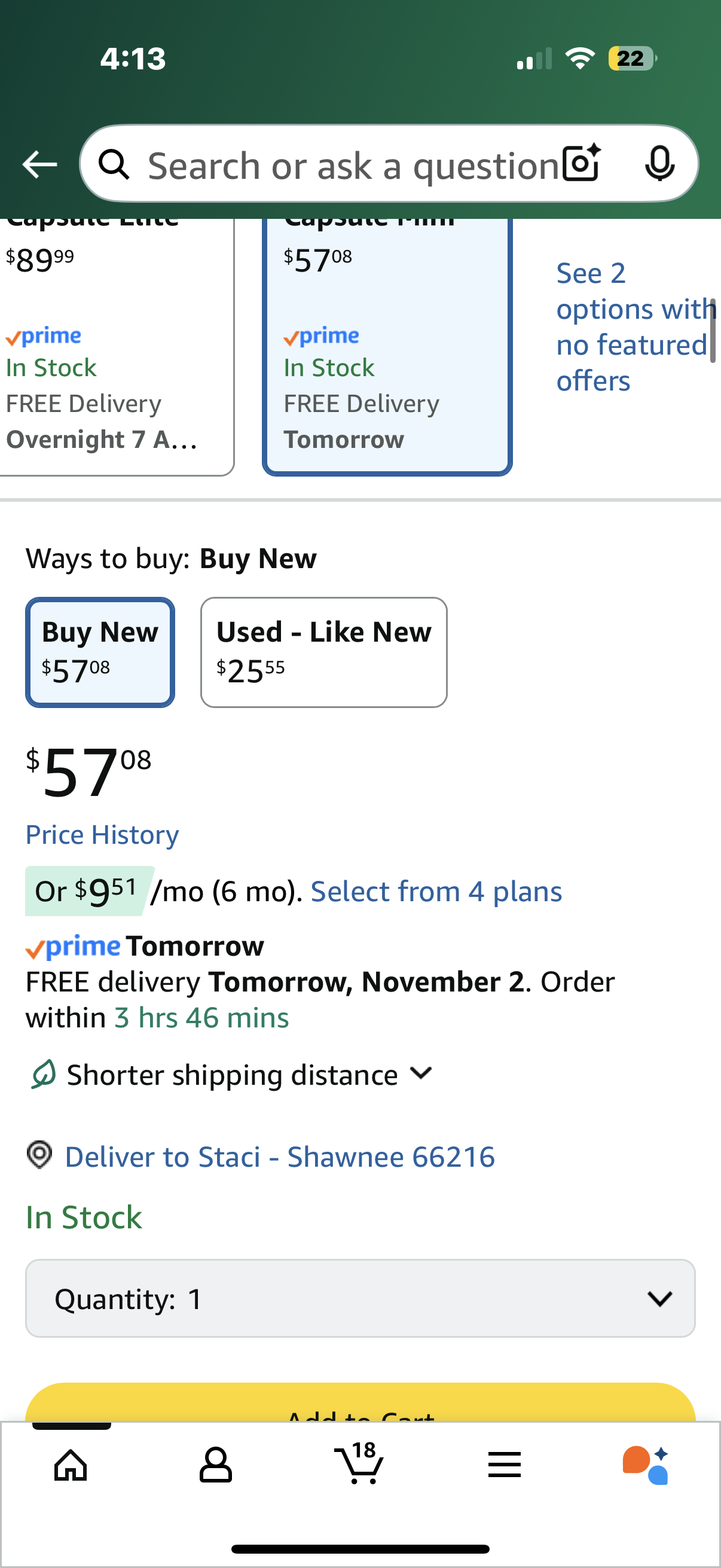Open the Rufus AI assistant icon
The image size is (721, 1568).
coord(646,1465)
